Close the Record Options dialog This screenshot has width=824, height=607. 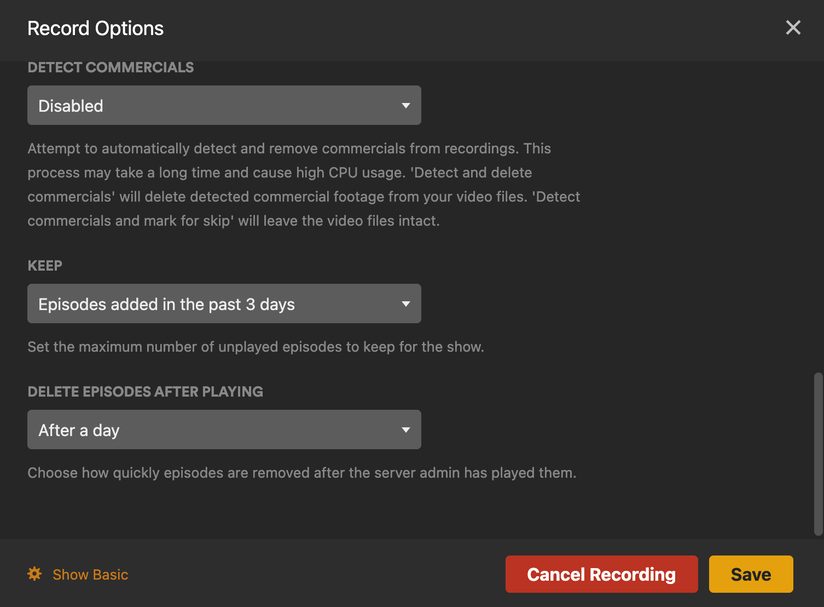(x=793, y=28)
